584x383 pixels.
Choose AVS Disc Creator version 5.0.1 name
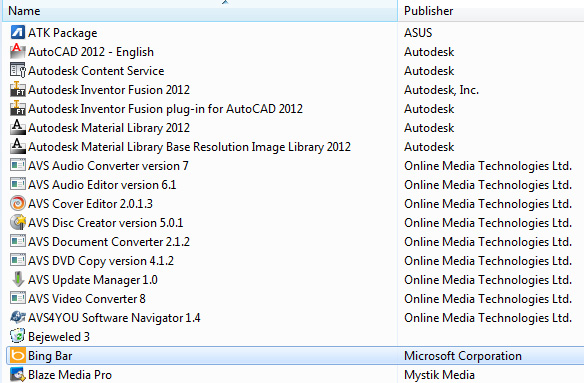[x=106, y=223]
